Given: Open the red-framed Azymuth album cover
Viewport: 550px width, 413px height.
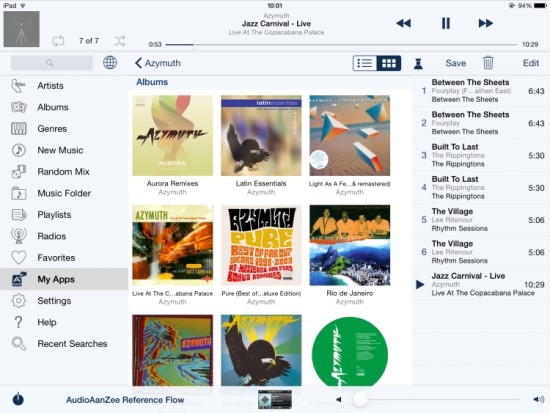Looking at the screenshot, I should [x=173, y=351].
